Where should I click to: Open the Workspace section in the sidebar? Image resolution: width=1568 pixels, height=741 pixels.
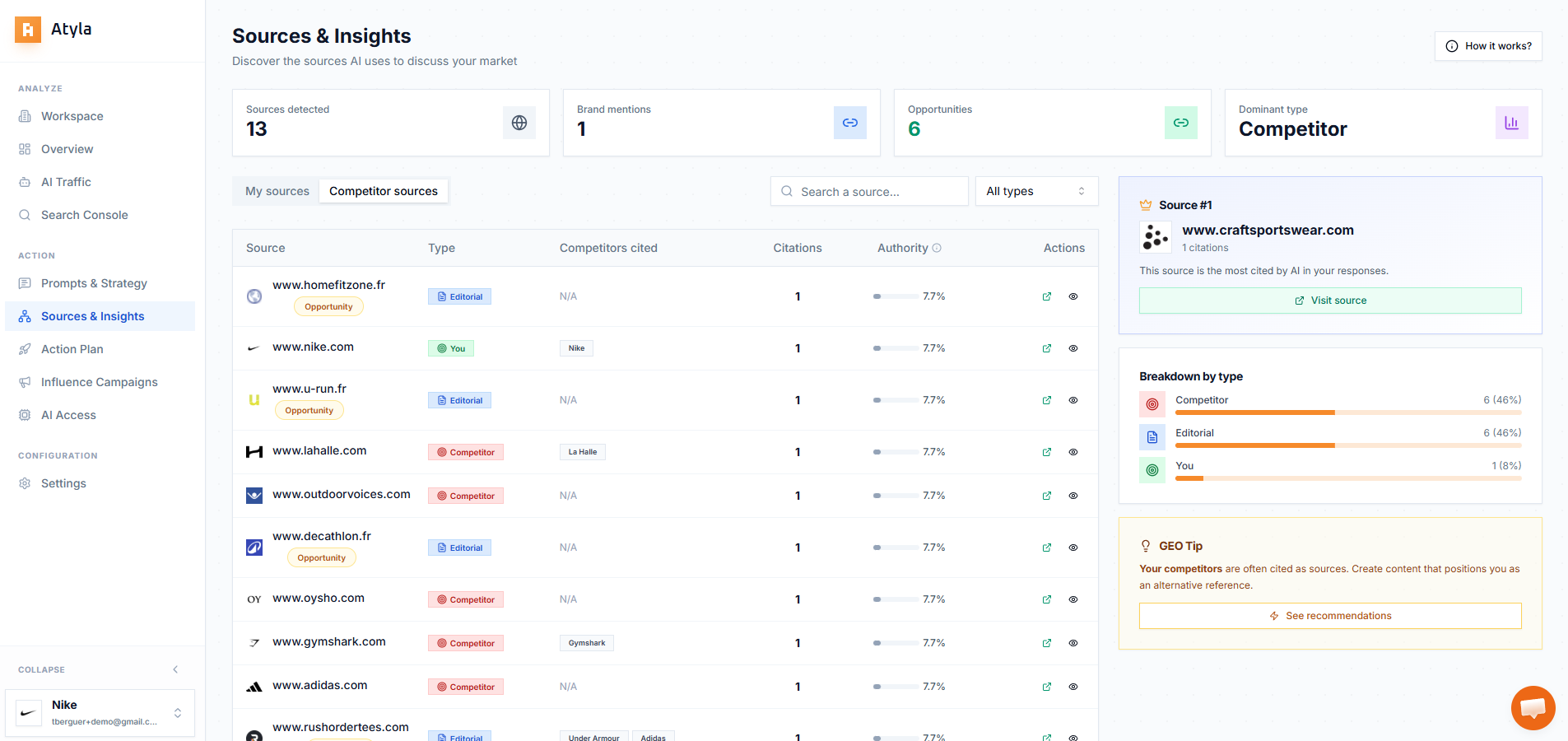click(72, 116)
